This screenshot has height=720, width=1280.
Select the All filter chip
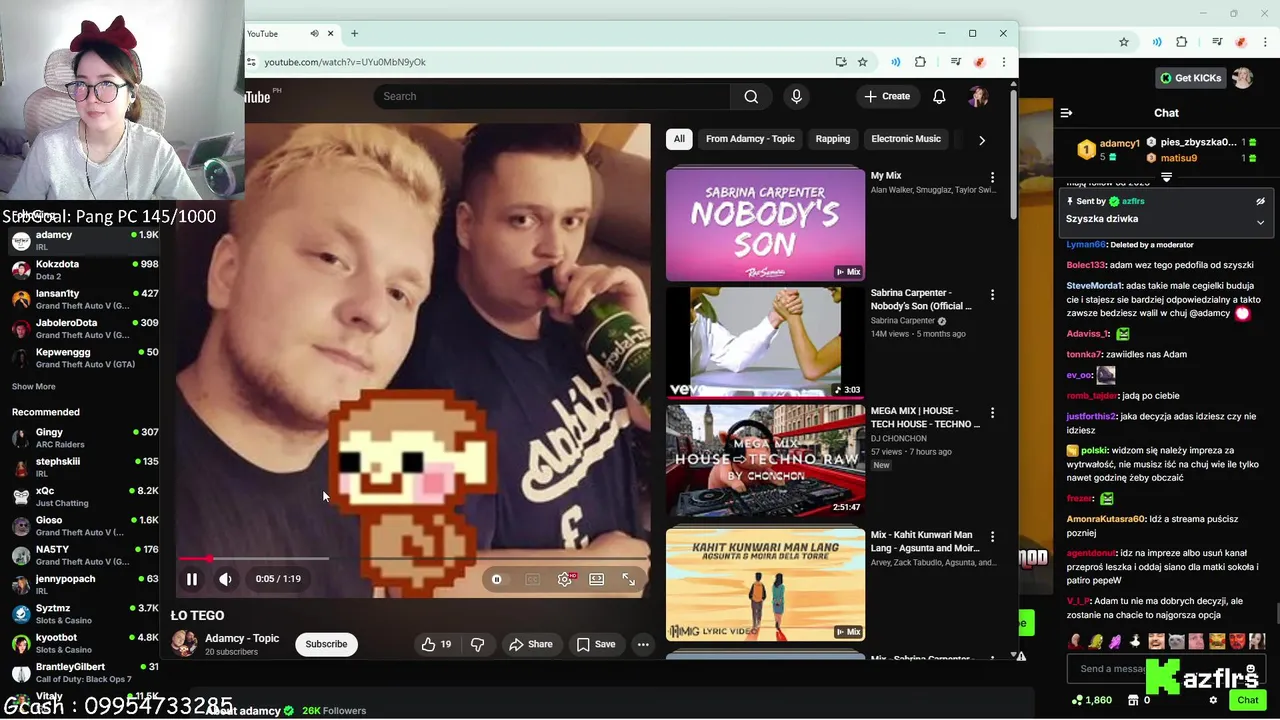679,139
